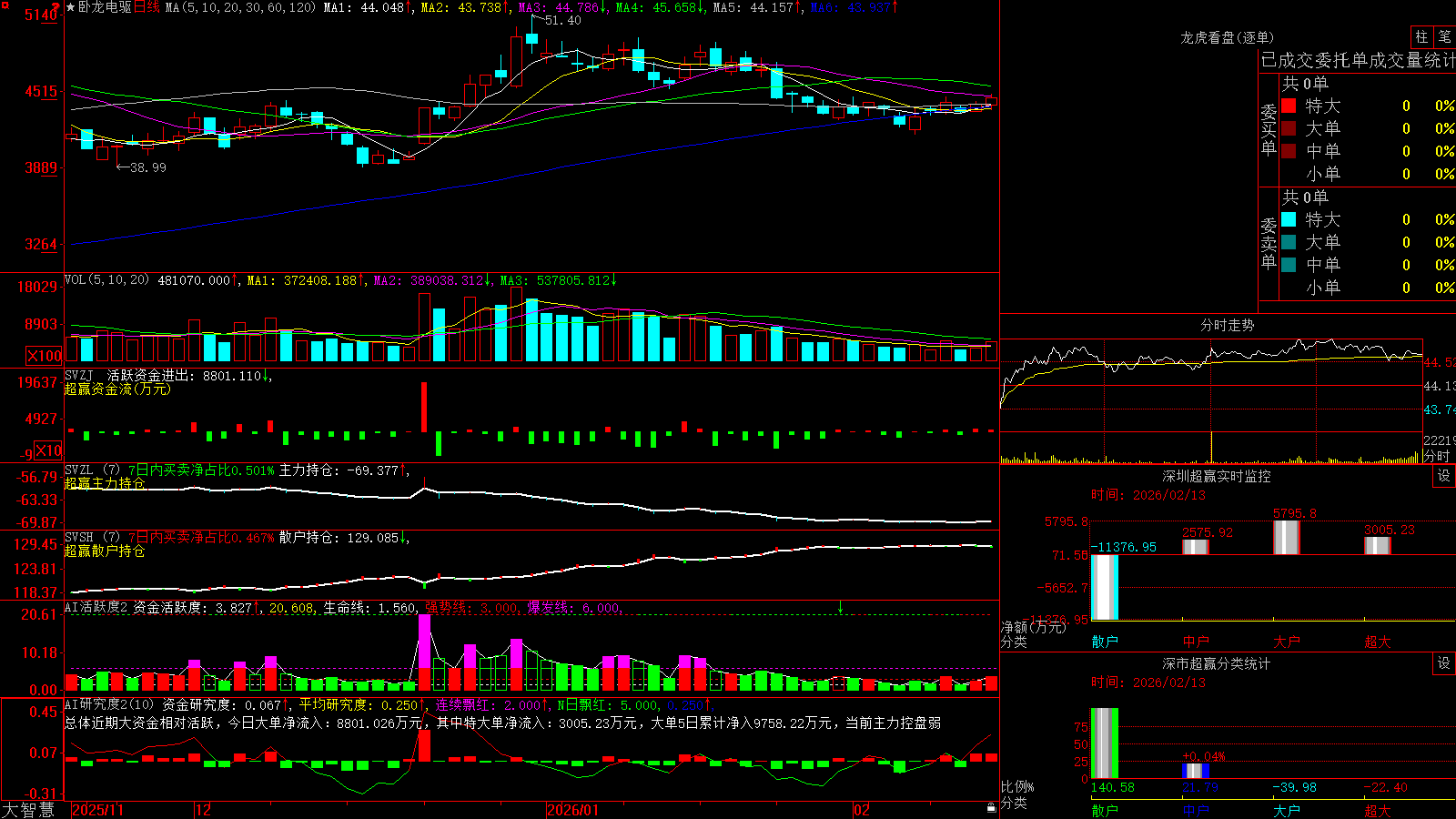1456x819 pixels.
Task: Click the 卧龙电驱 stock name
Action: (105, 7)
